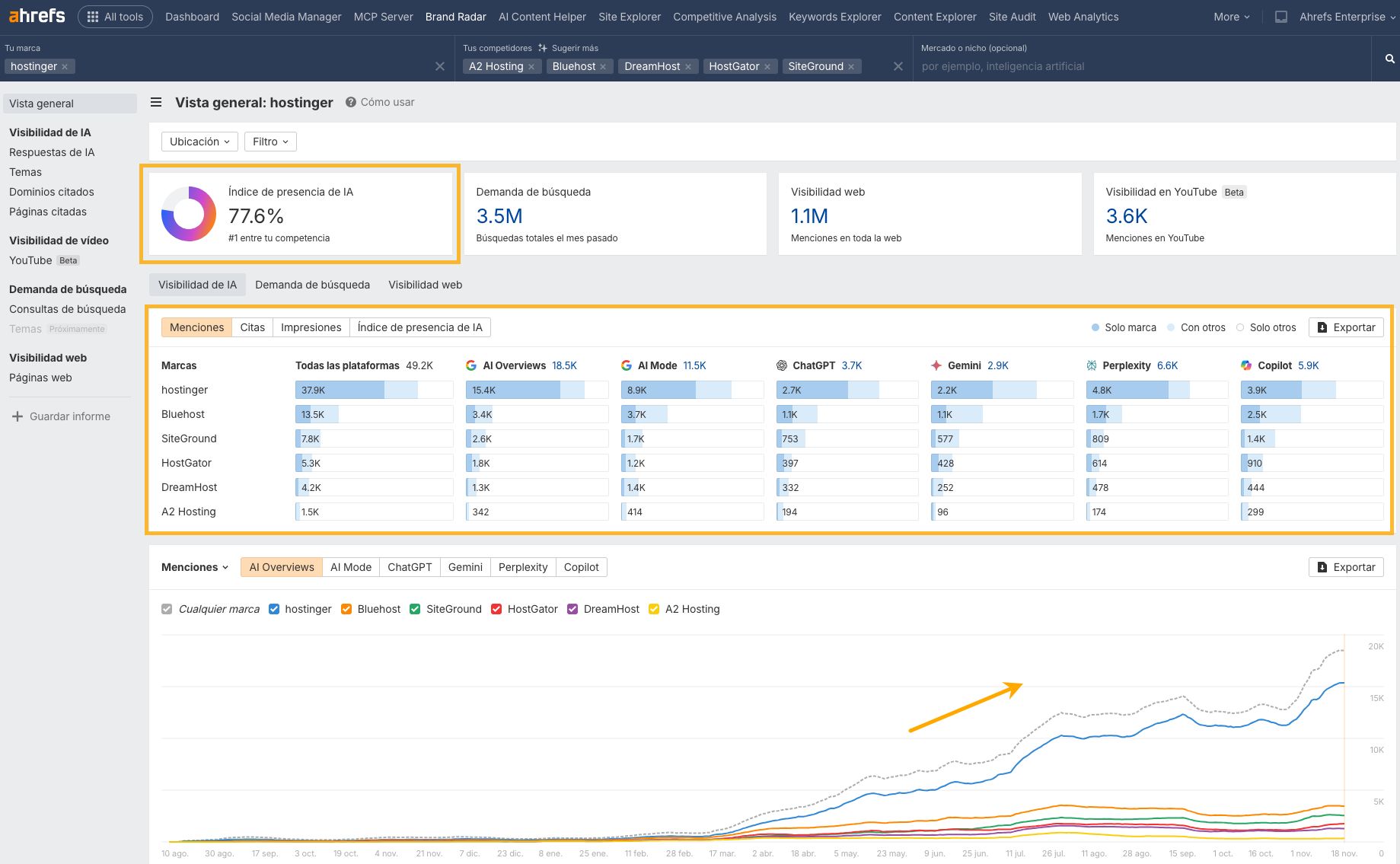The width and height of the screenshot is (1400, 864).
Task: Click the search magnifying glass icon
Action: point(1388,57)
